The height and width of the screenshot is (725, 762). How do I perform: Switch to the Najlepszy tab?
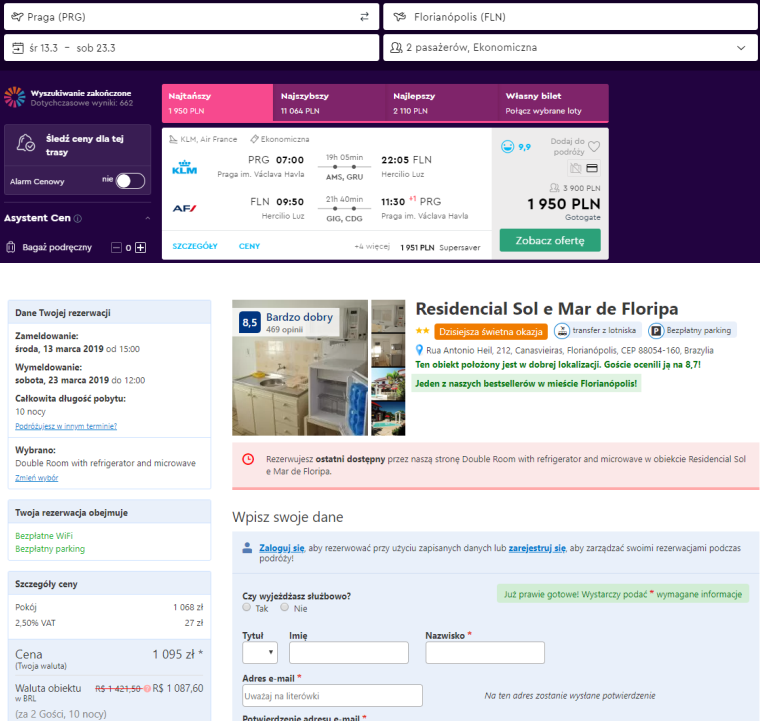[x=440, y=103]
